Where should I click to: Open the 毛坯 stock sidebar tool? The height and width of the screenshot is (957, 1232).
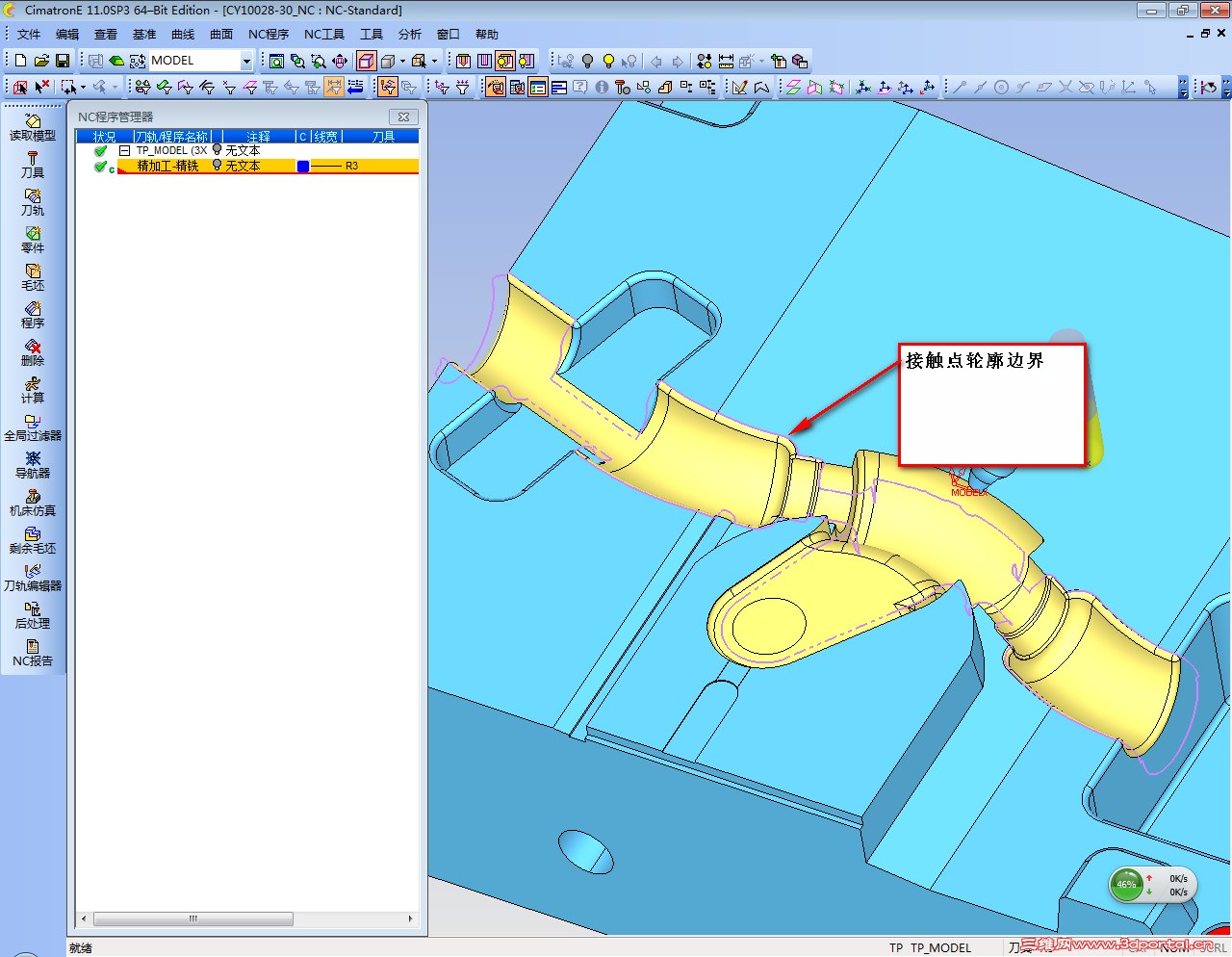coord(33,277)
